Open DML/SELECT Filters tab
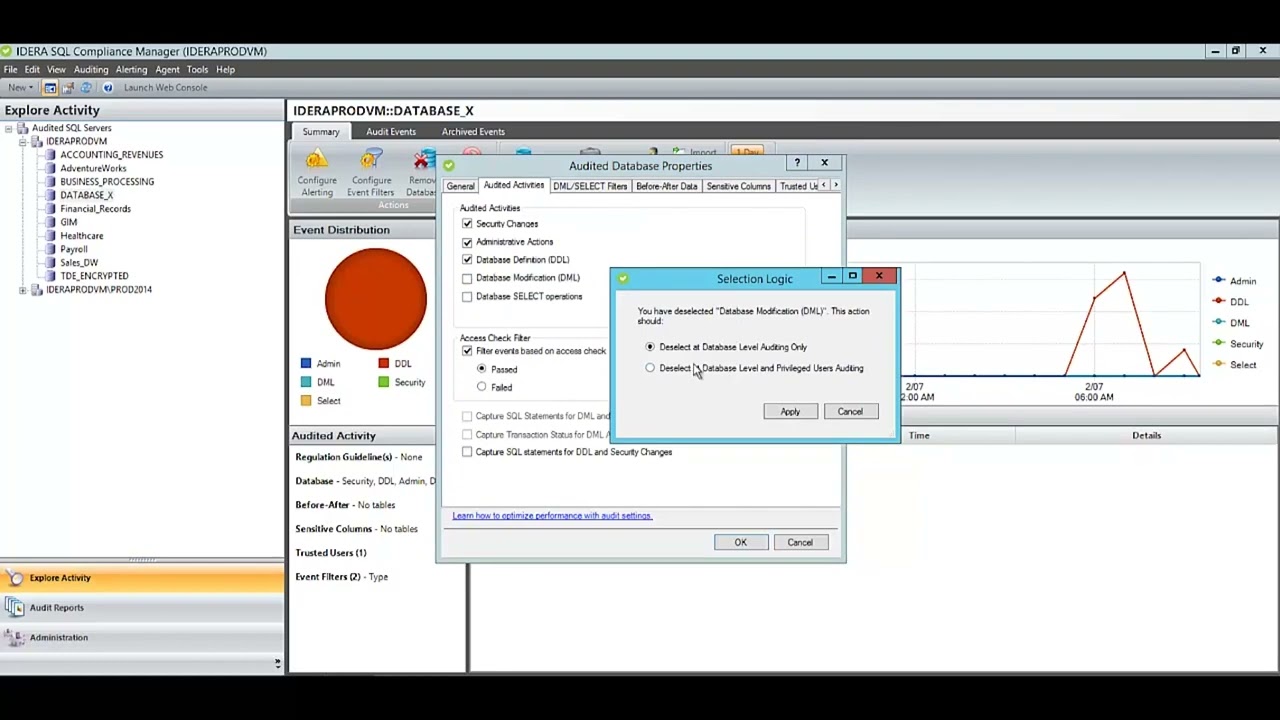Screen dimensions: 1280x720 590,186
